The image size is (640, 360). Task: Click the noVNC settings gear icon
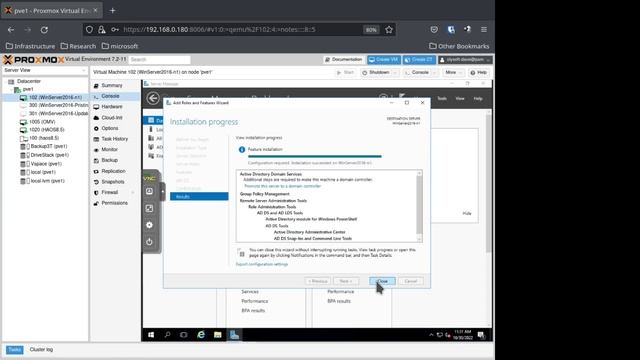[x=149, y=225]
